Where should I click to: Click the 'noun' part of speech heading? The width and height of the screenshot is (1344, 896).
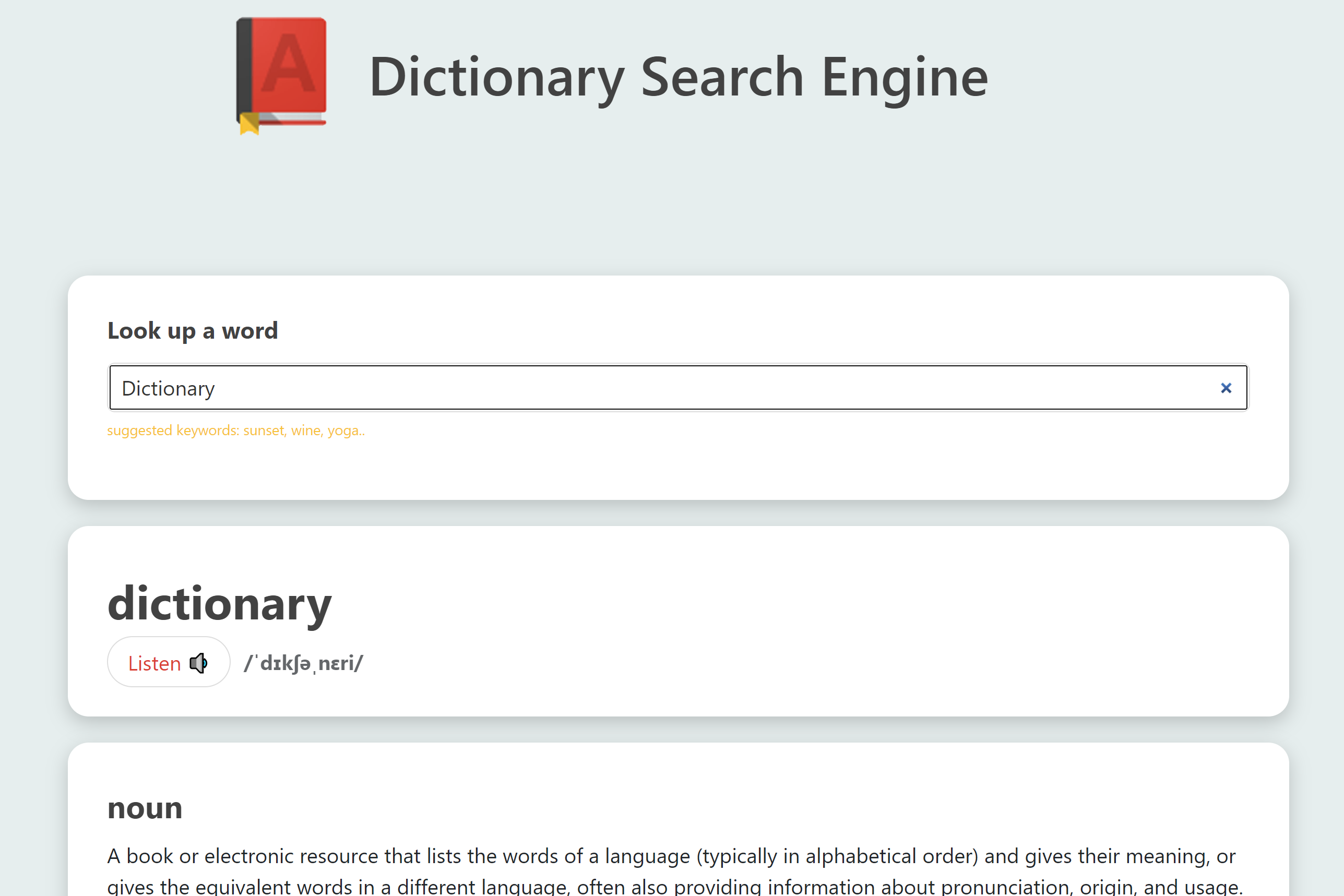pos(145,808)
